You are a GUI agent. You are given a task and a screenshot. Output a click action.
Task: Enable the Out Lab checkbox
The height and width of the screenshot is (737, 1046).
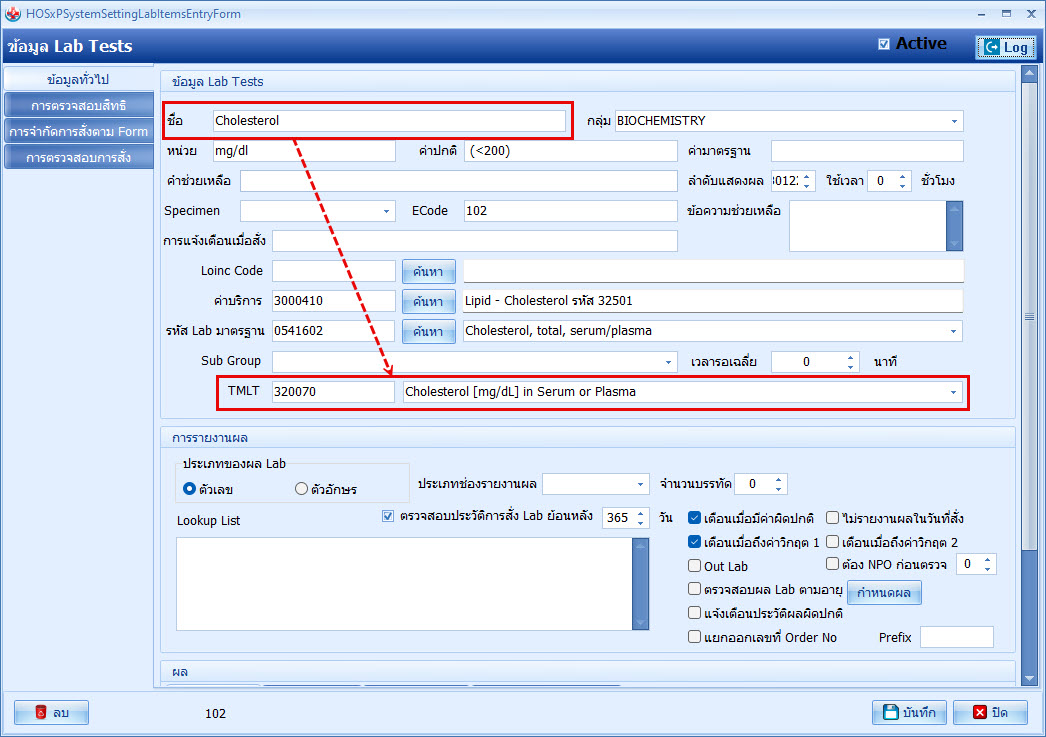694,566
